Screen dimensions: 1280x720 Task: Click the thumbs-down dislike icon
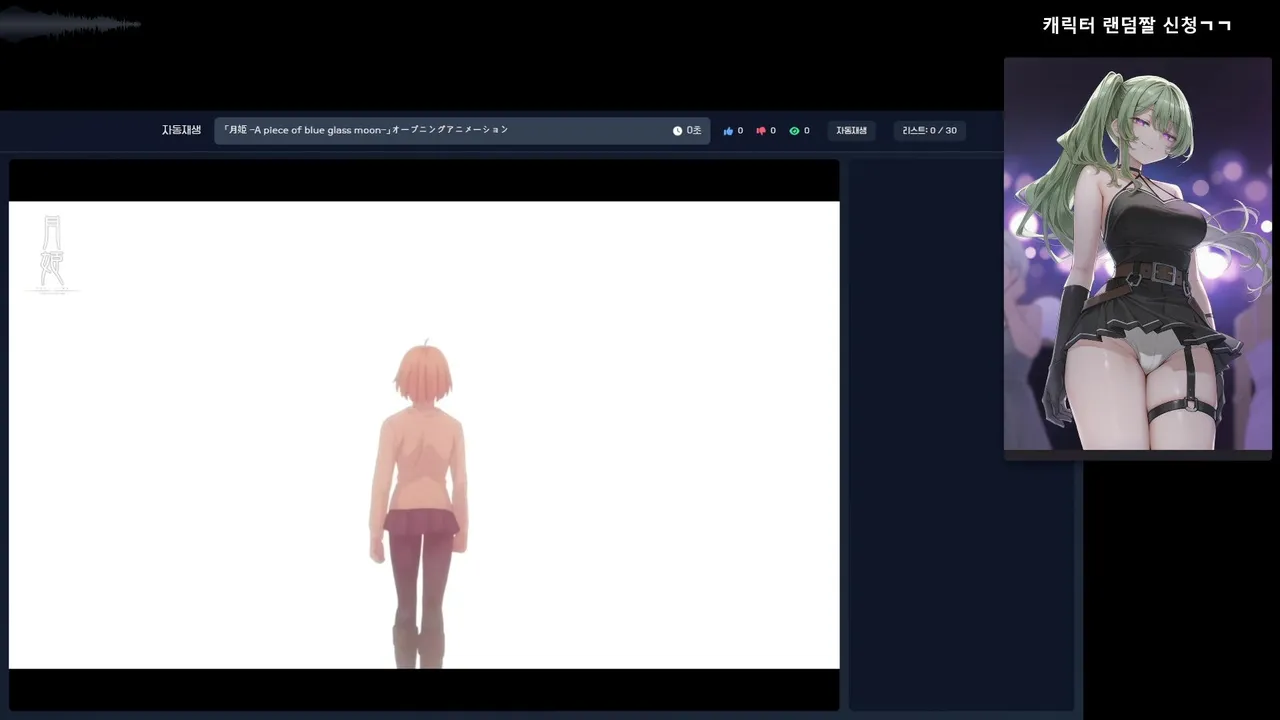click(761, 131)
